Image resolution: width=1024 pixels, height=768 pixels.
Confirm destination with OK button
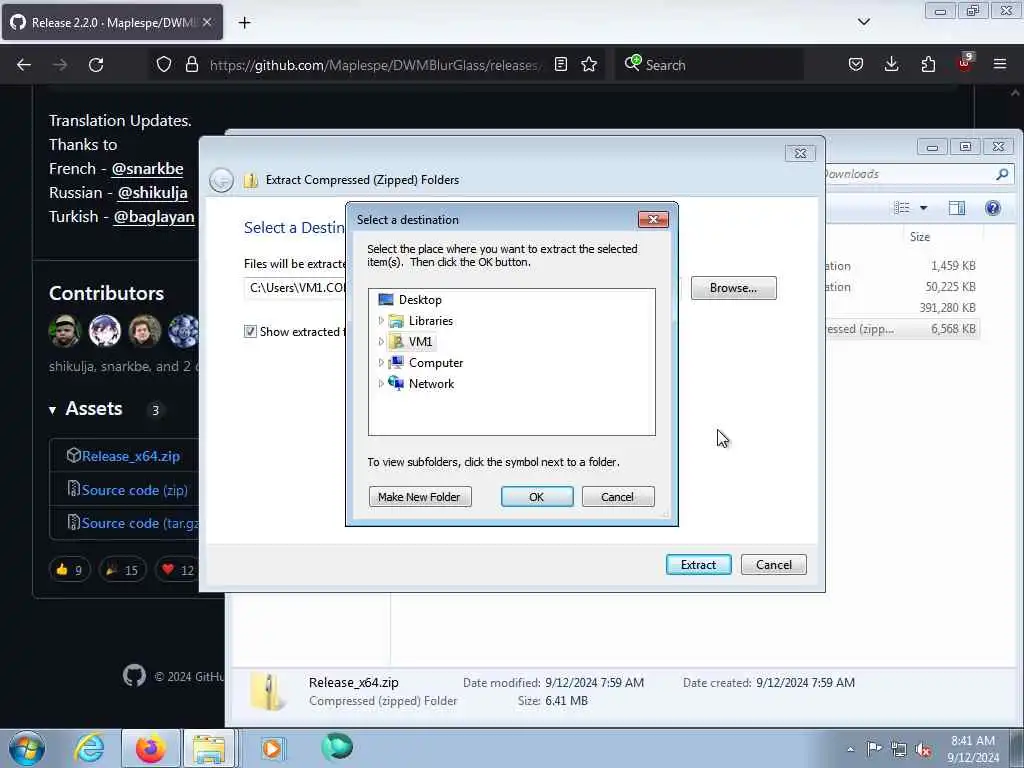tap(537, 497)
